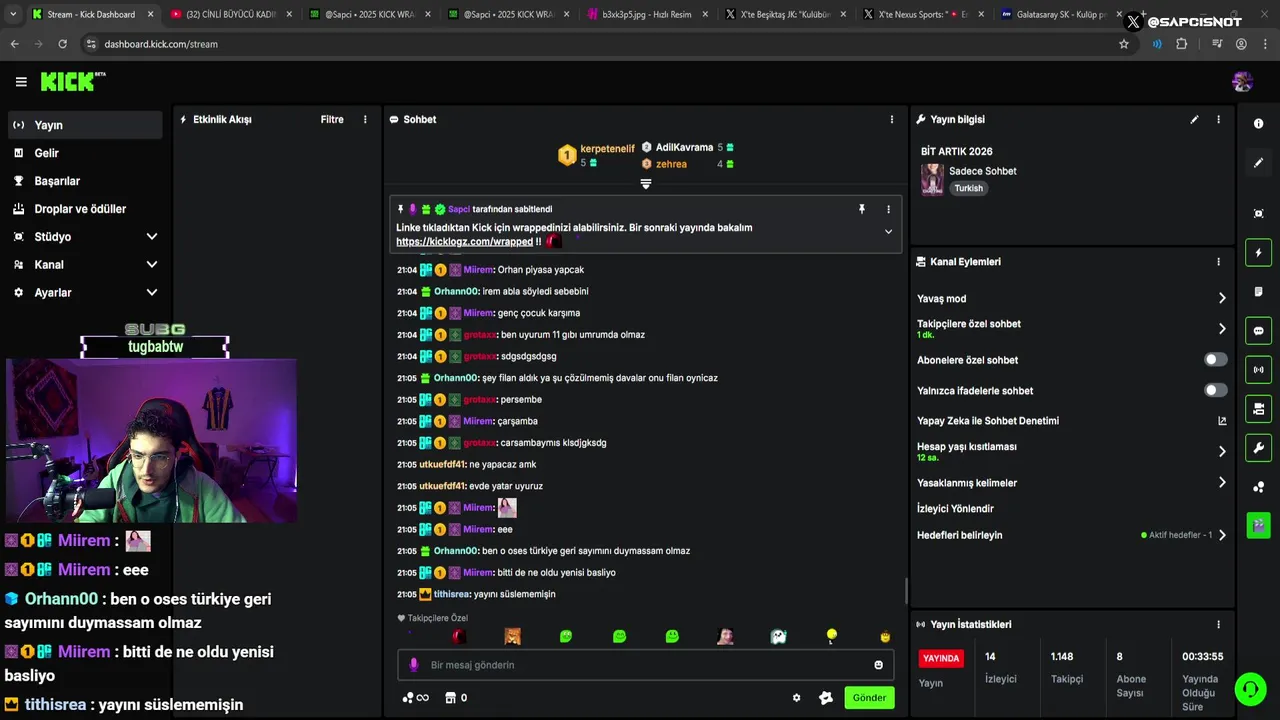Open Sohbet panel three-dot menu
Screen dimensions: 1280x720
click(892, 119)
